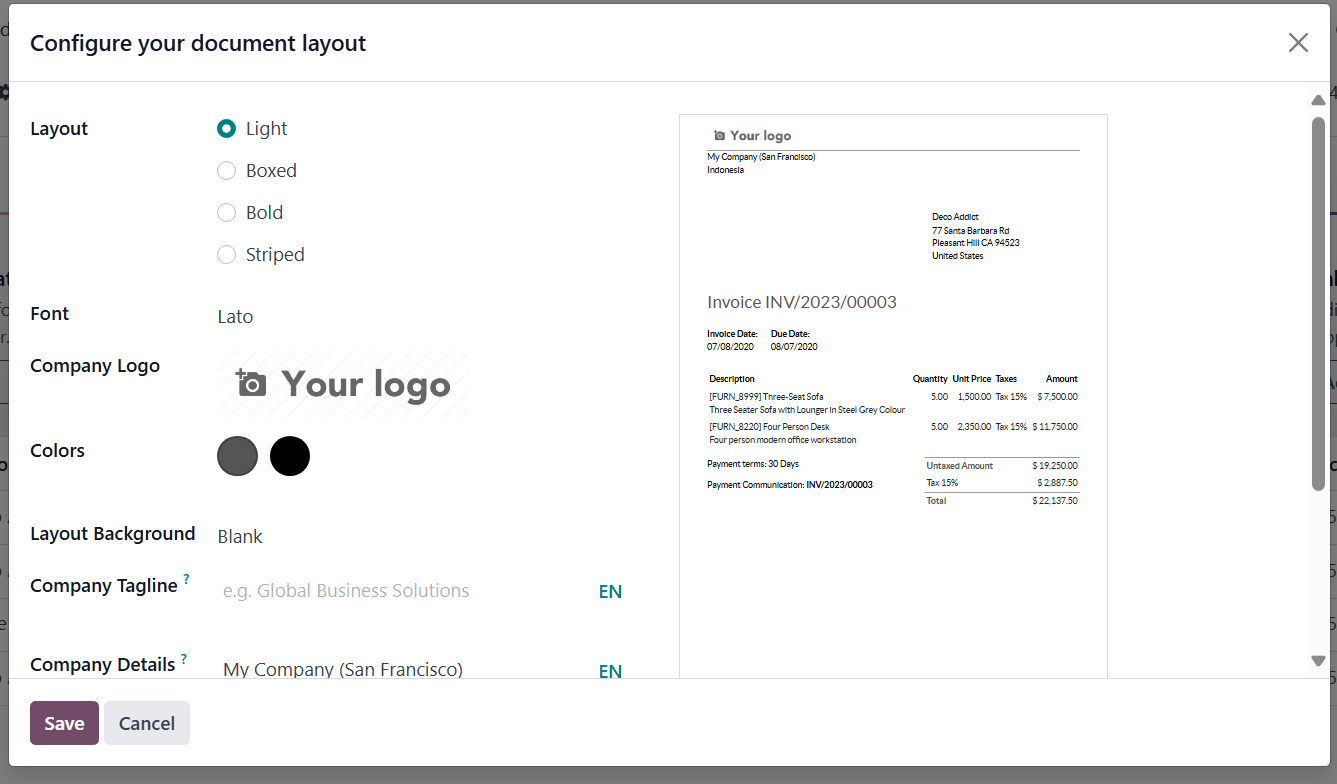The width and height of the screenshot is (1337, 784).
Task: Cancel the layout configuration
Action: point(147,723)
